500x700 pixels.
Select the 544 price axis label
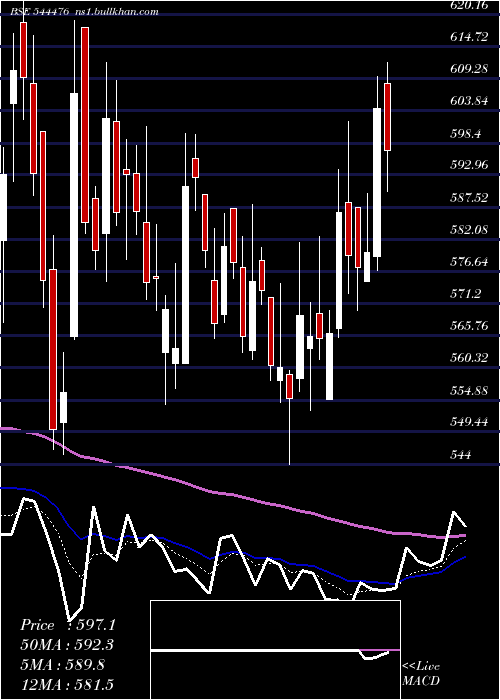coord(460,454)
